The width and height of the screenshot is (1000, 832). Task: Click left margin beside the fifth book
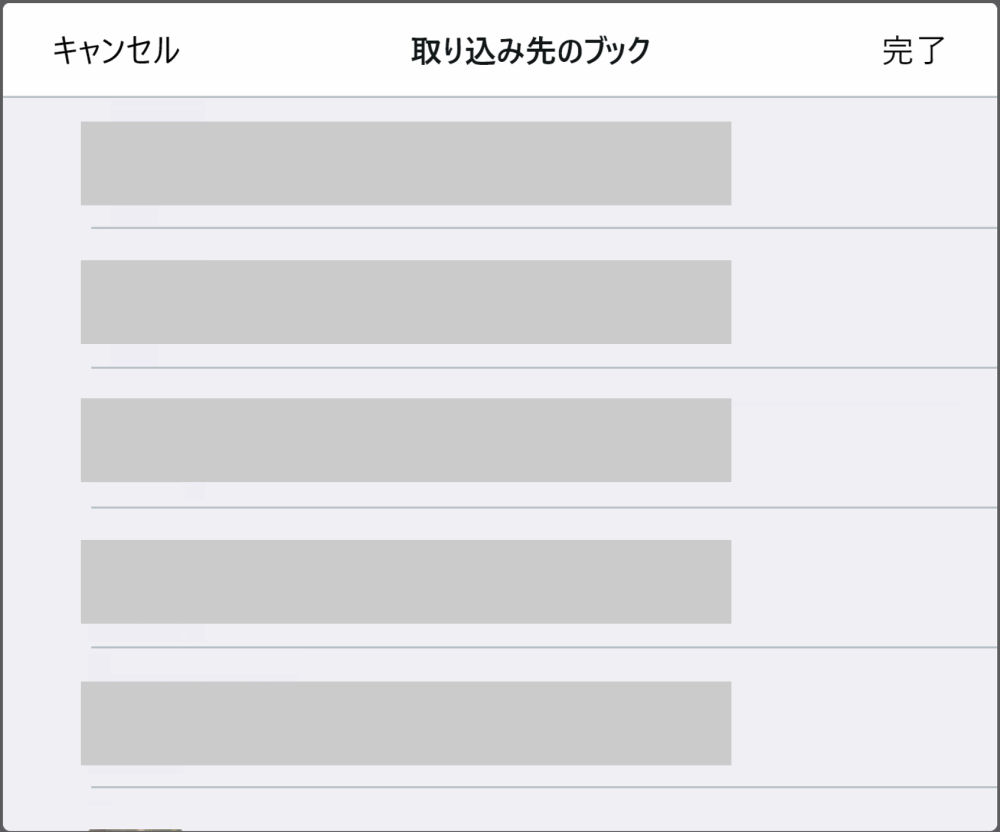pos(40,723)
